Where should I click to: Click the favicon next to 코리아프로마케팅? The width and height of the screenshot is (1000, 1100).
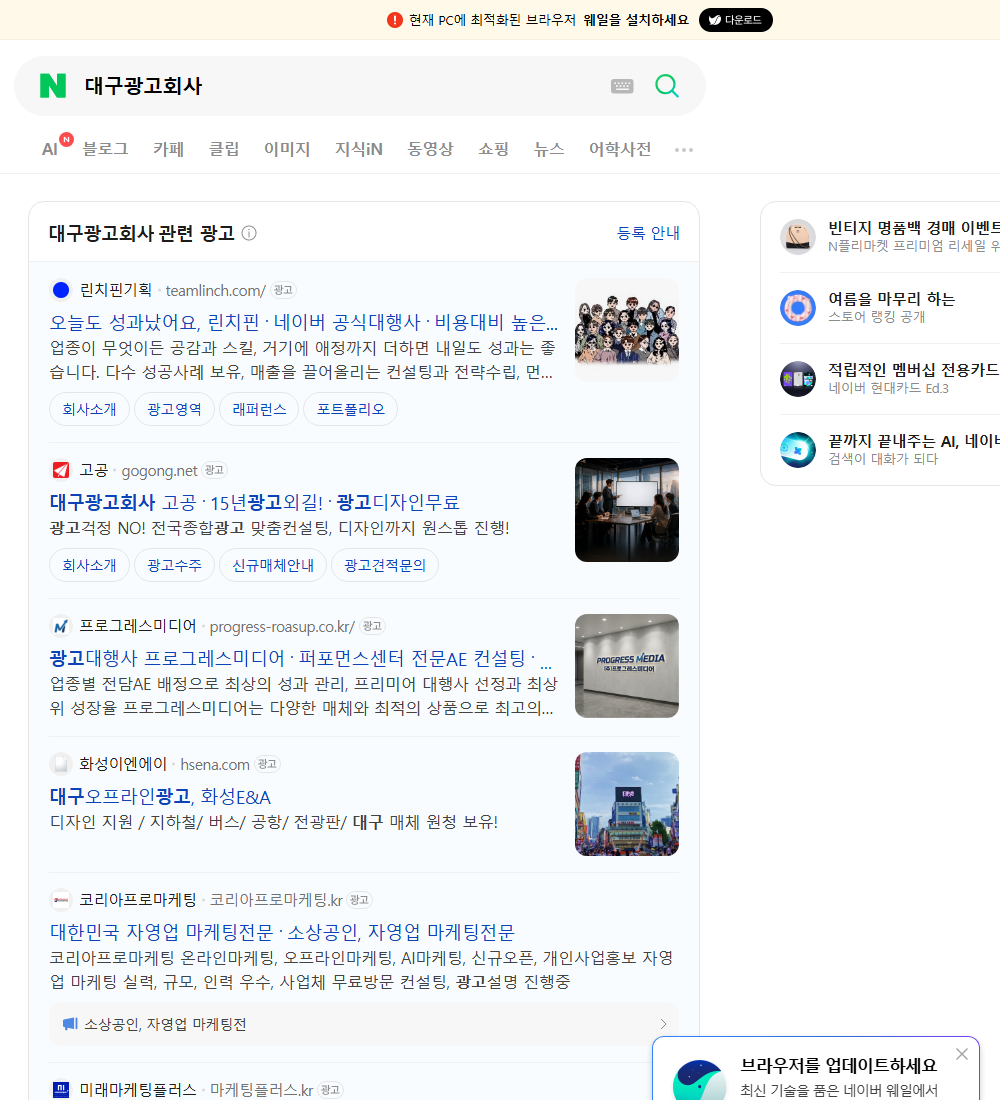tap(61, 899)
